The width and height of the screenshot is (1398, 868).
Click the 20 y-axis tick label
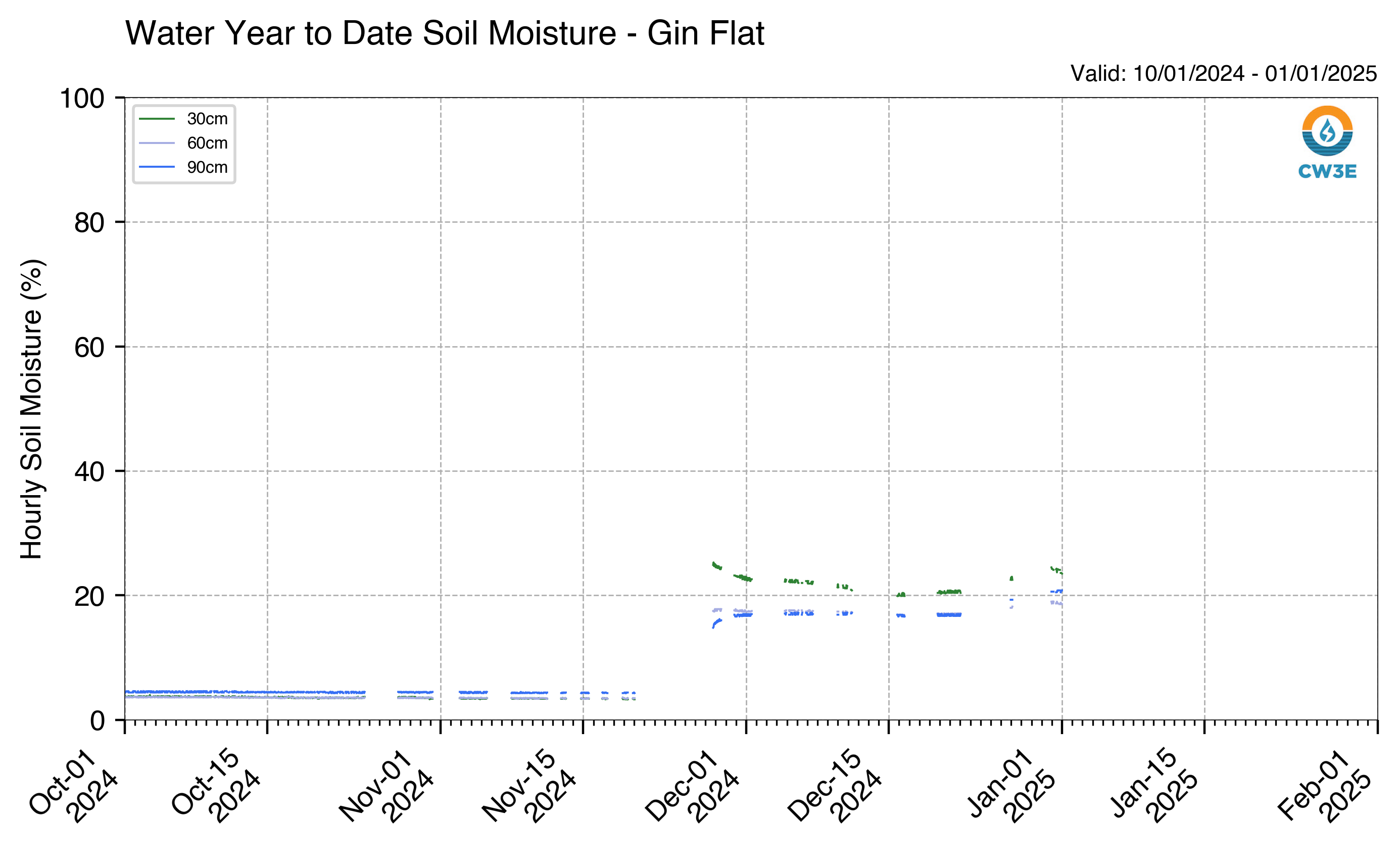tap(89, 597)
